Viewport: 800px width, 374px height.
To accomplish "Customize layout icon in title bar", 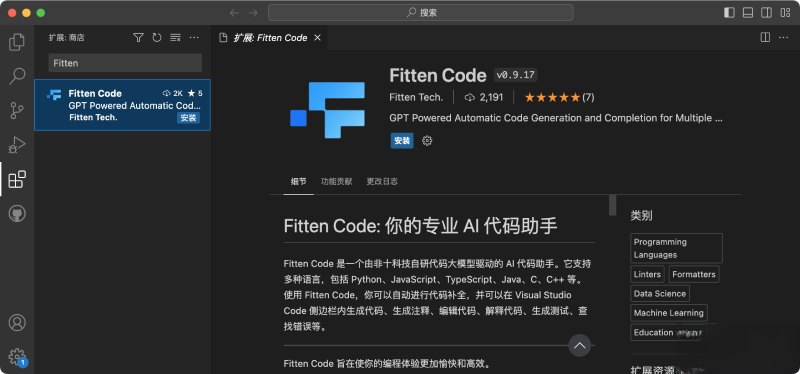I will [x=785, y=13].
